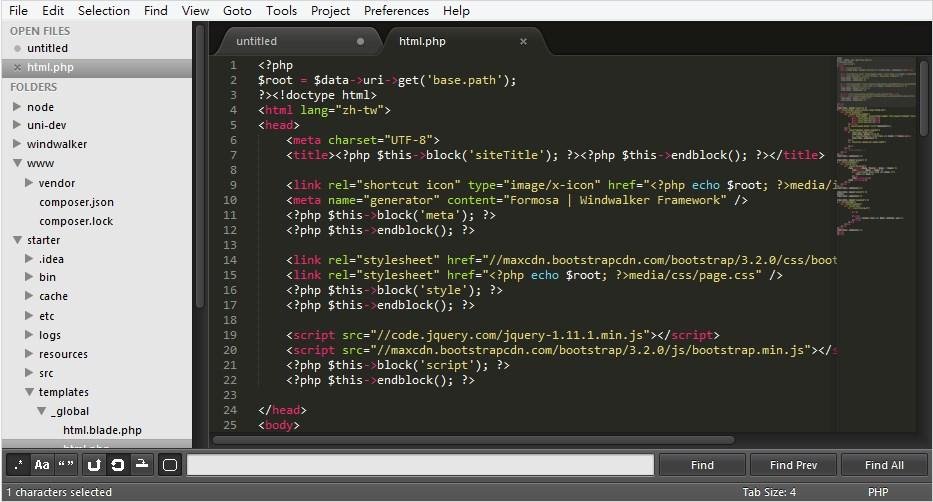
Task: Open the View menu
Action: 195,10
